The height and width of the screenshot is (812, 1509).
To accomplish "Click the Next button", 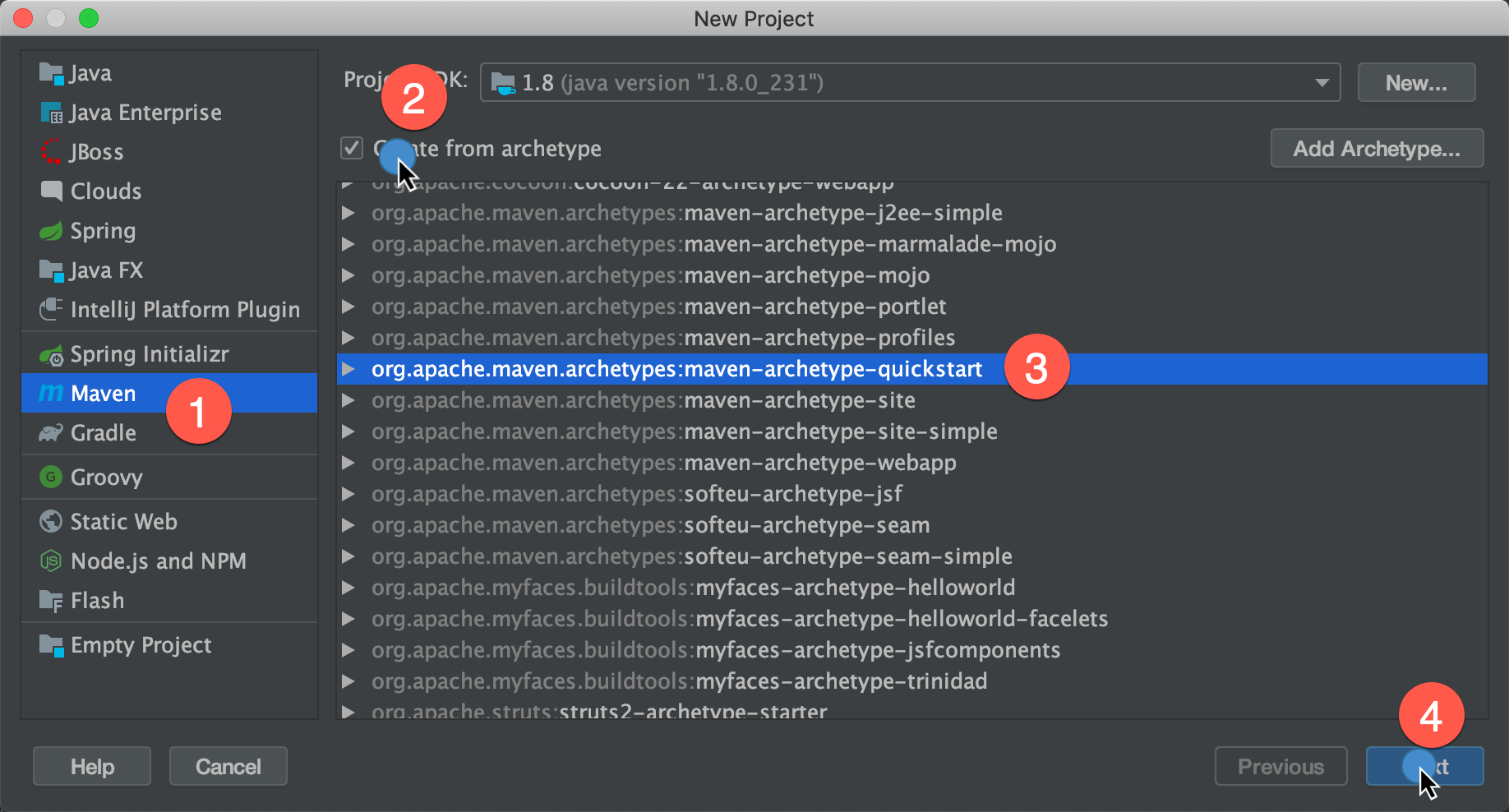I will [x=1425, y=766].
